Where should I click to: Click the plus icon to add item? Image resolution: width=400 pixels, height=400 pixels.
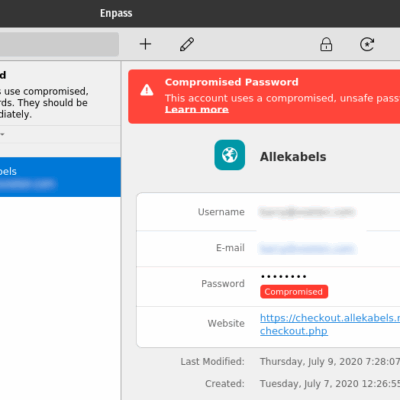pos(145,44)
